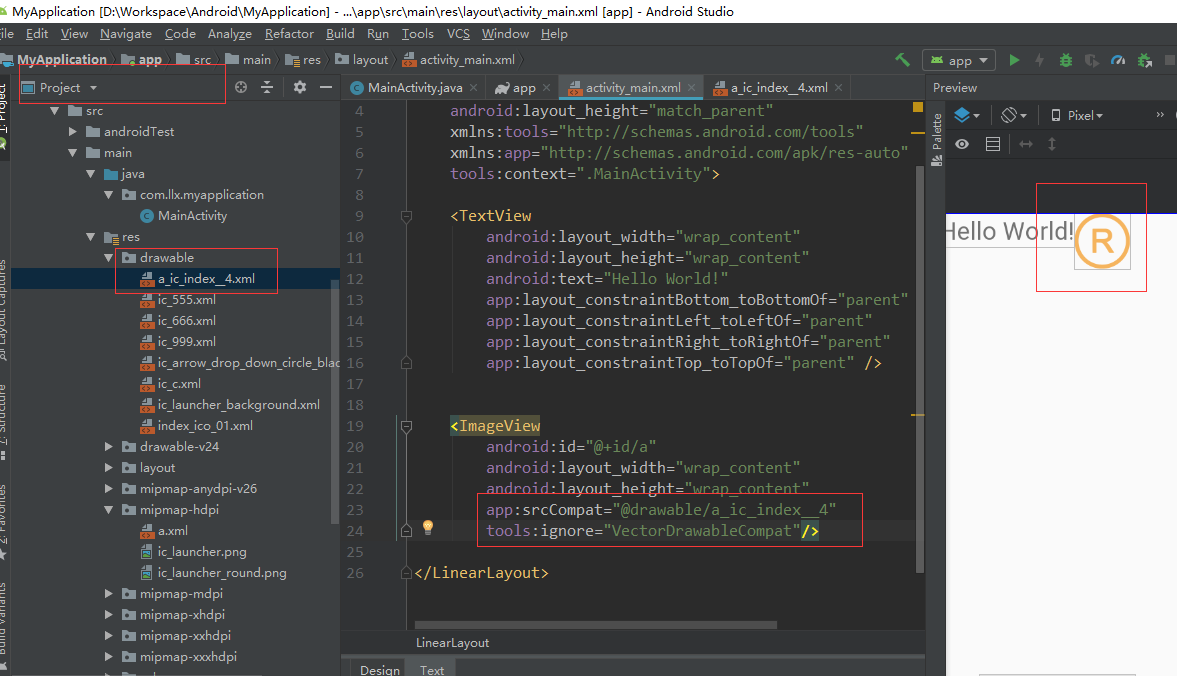
Task: Collapse the mipmap-hdpi folder
Action: click(x=109, y=510)
